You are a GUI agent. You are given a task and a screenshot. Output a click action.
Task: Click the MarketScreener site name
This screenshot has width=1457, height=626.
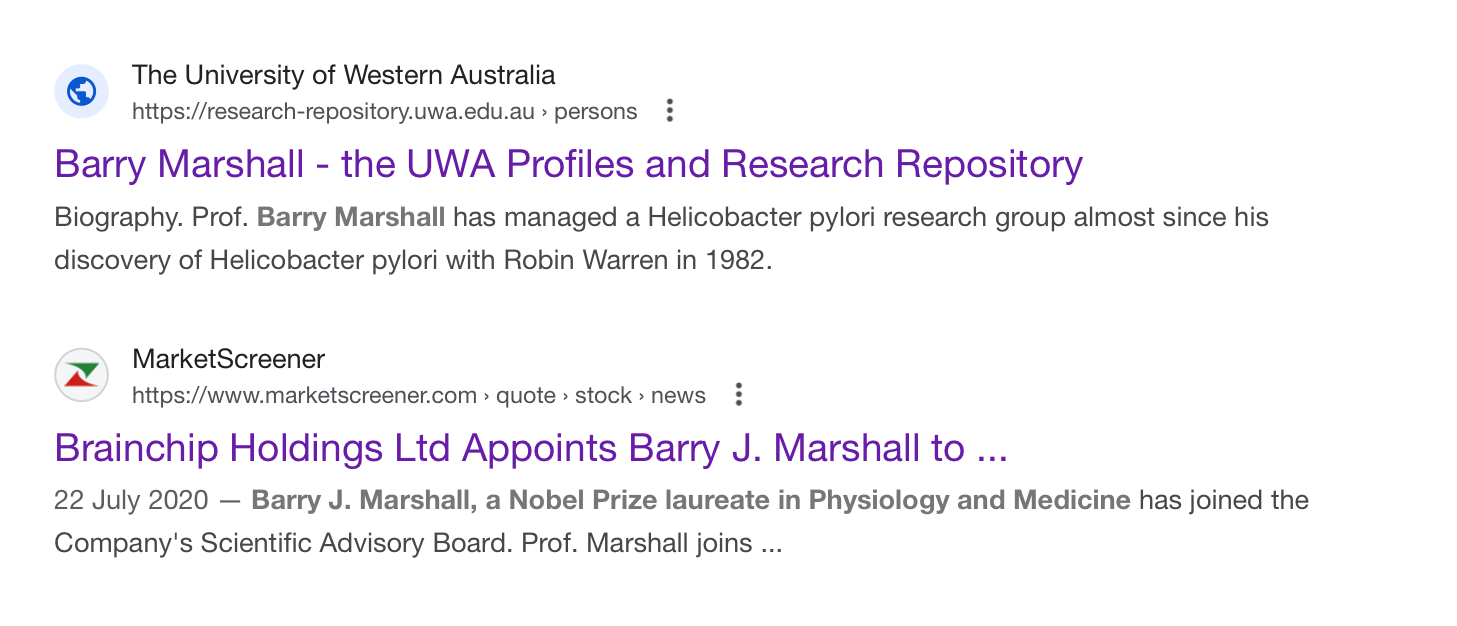[228, 359]
